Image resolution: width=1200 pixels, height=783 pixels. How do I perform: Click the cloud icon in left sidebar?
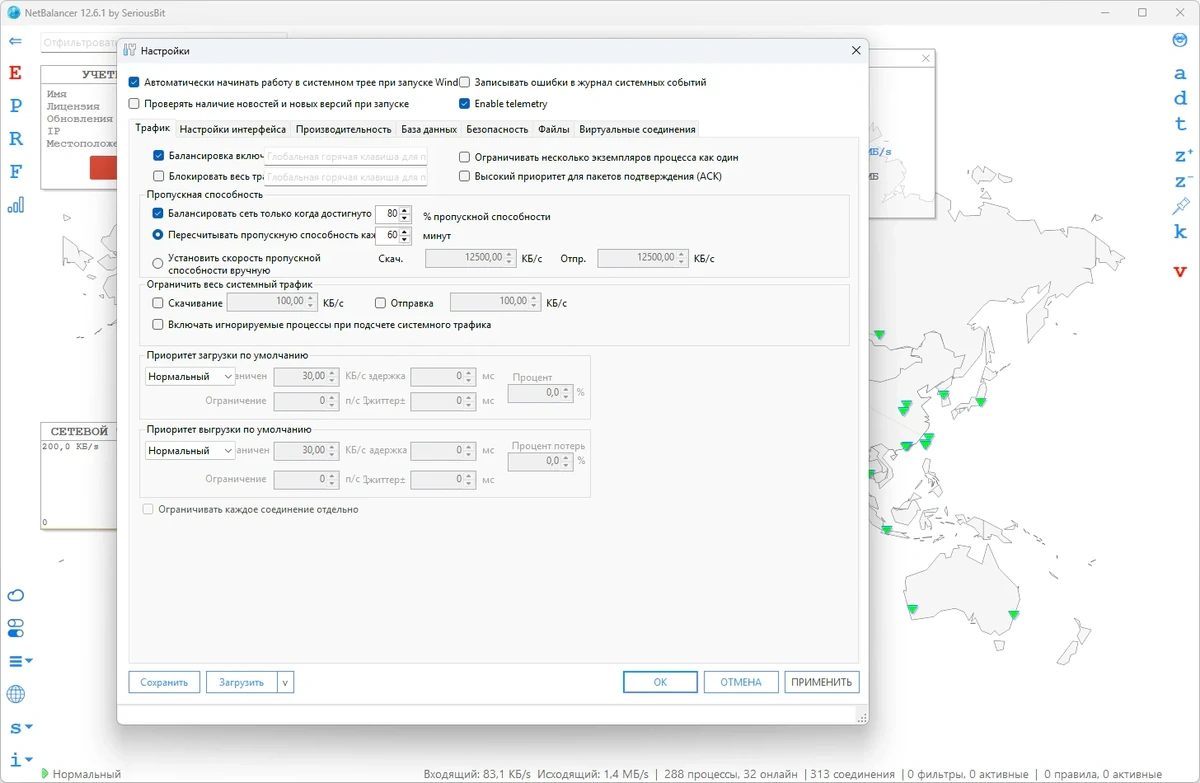(x=15, y=596)
